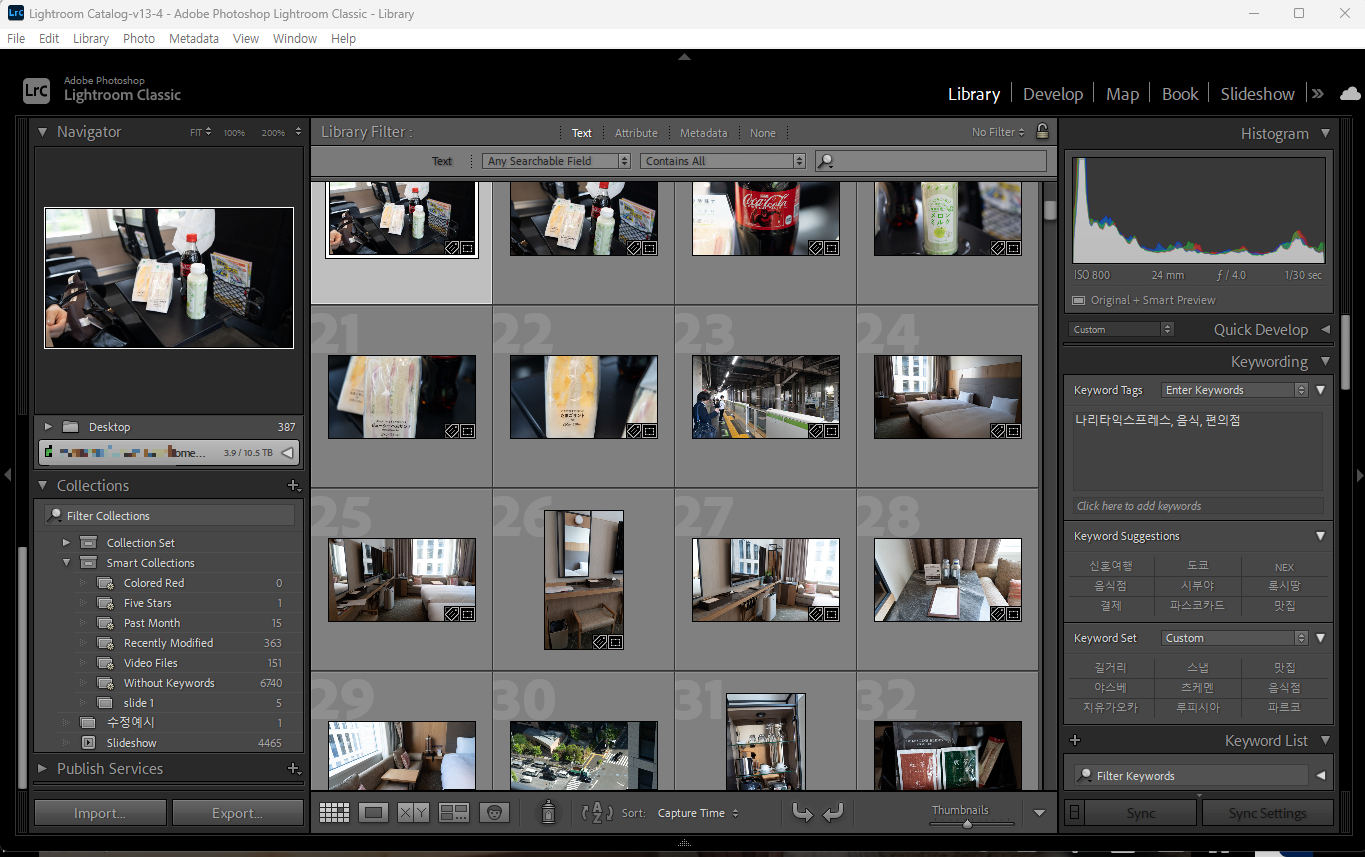Collapse the Histogram panel
The height and width of the screenshot is (857, 1365).
click(1325, 133)
